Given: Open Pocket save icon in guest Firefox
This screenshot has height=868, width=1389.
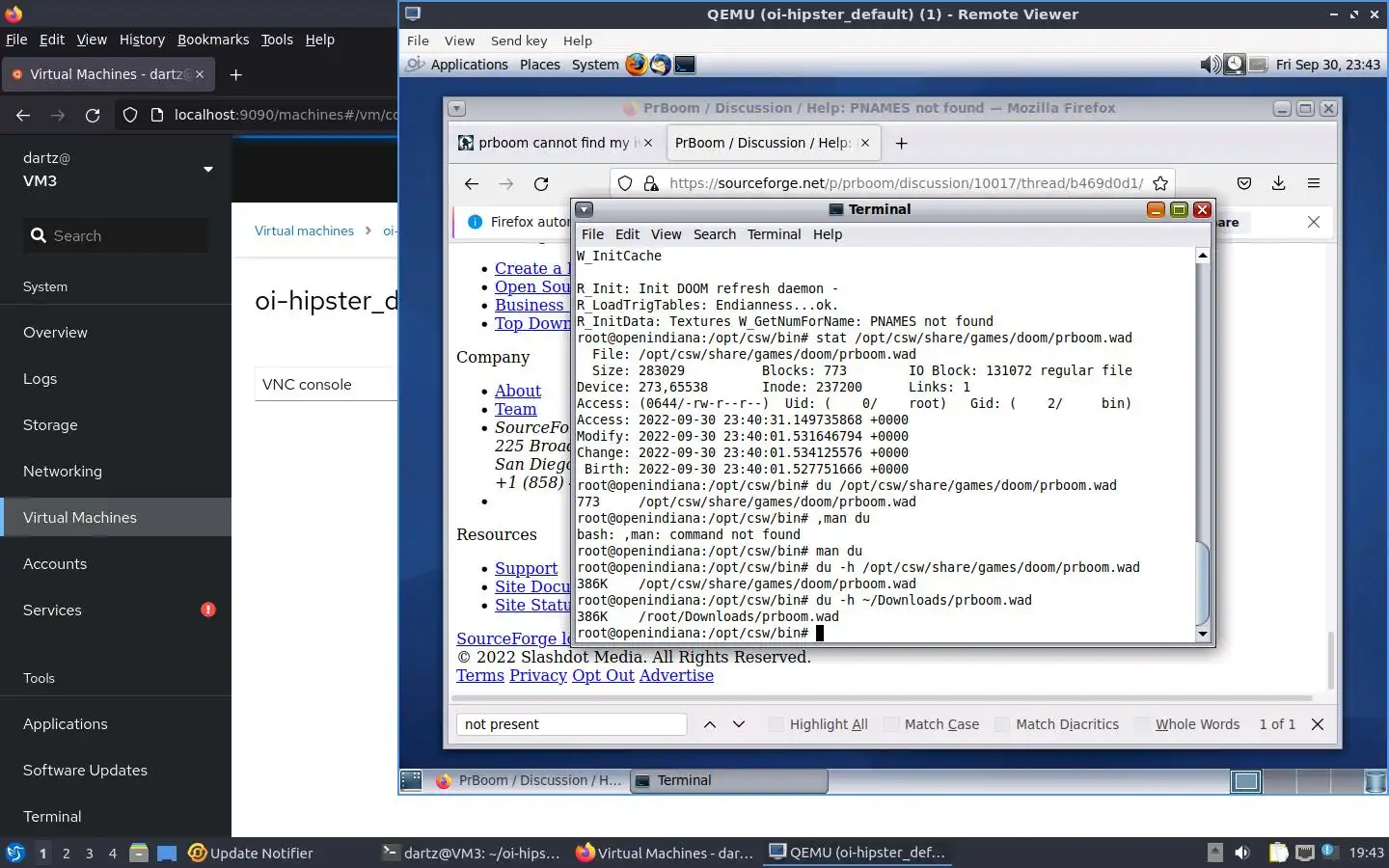Looking at the screenshot, I should click(1244, 183).
